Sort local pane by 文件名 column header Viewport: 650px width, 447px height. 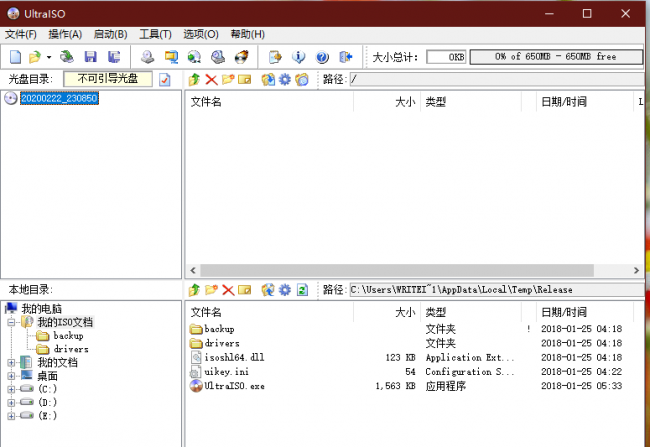269,312
